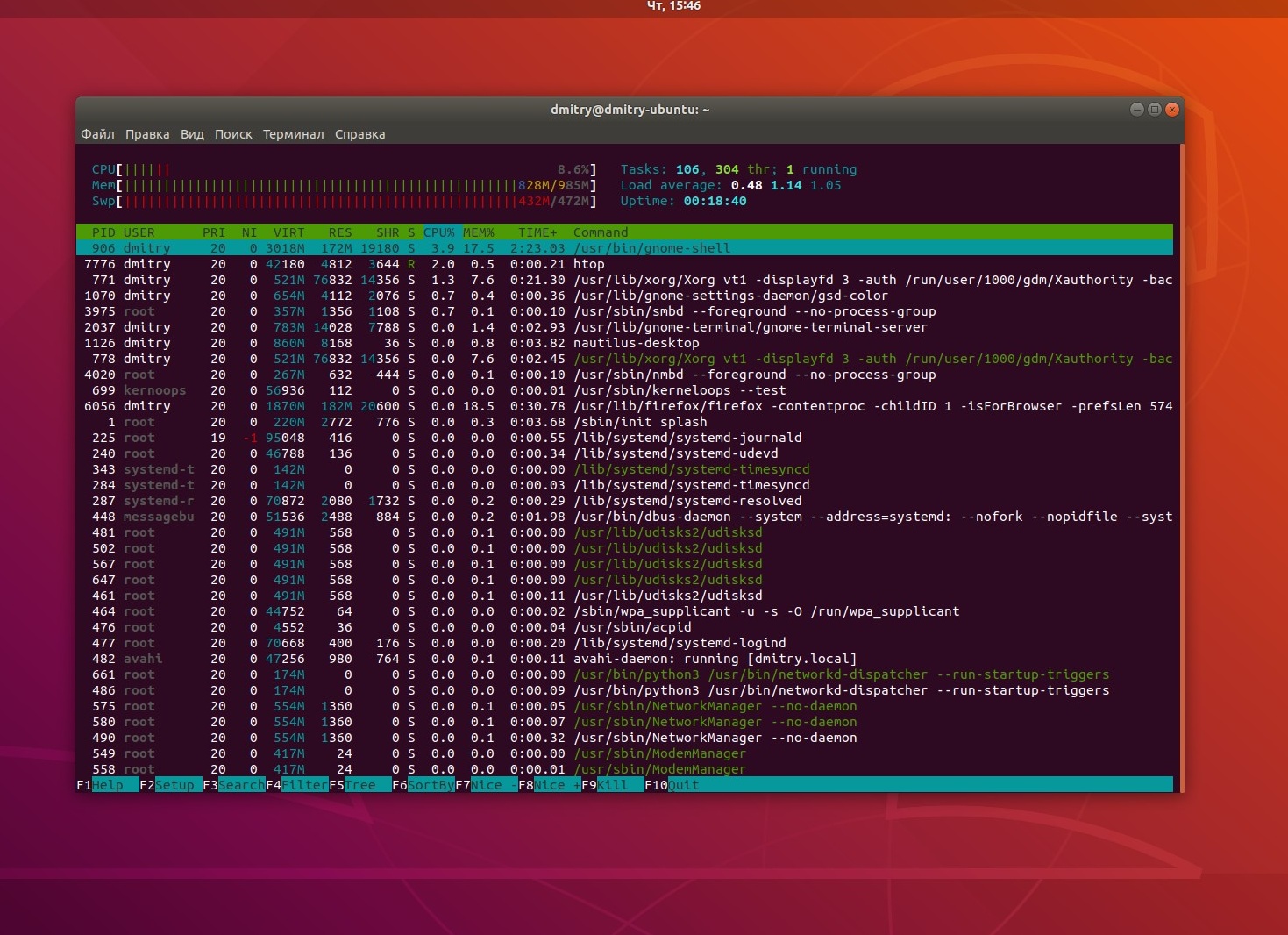Click the F8 Nice + button
Image resolution: width=1288 pixels, height=935 pixels.
pos(550,785)
